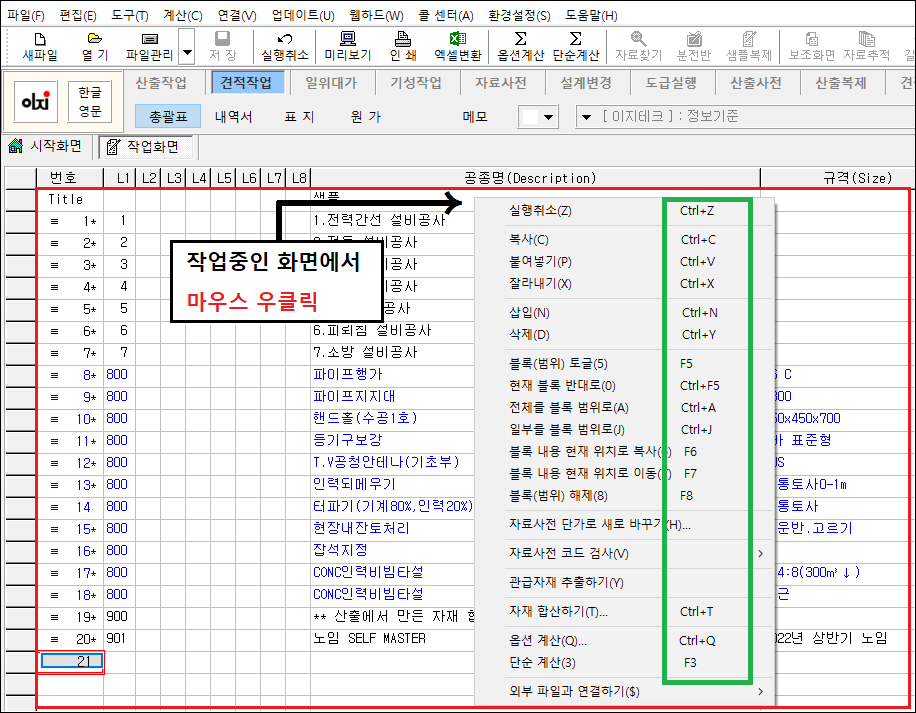Choose 전체를 블록 범위로(A) menu entry
The height and width of the screenshot is (713, 916).
624,408
